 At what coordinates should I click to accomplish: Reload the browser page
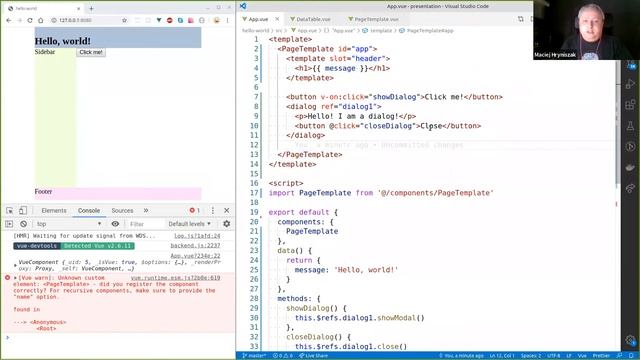(x=30, y=20)
